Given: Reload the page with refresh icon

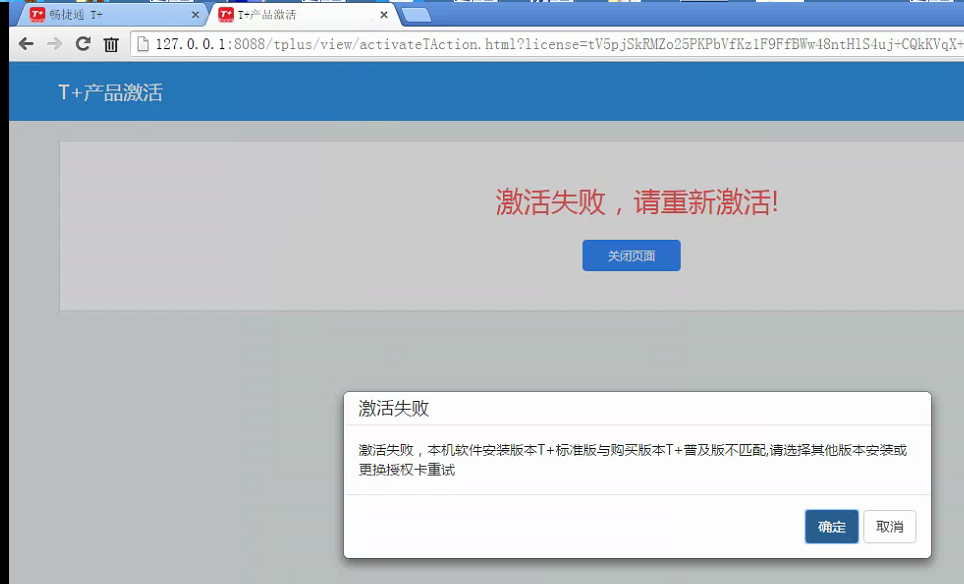Looking at the screenshot, I should (82, 44).
